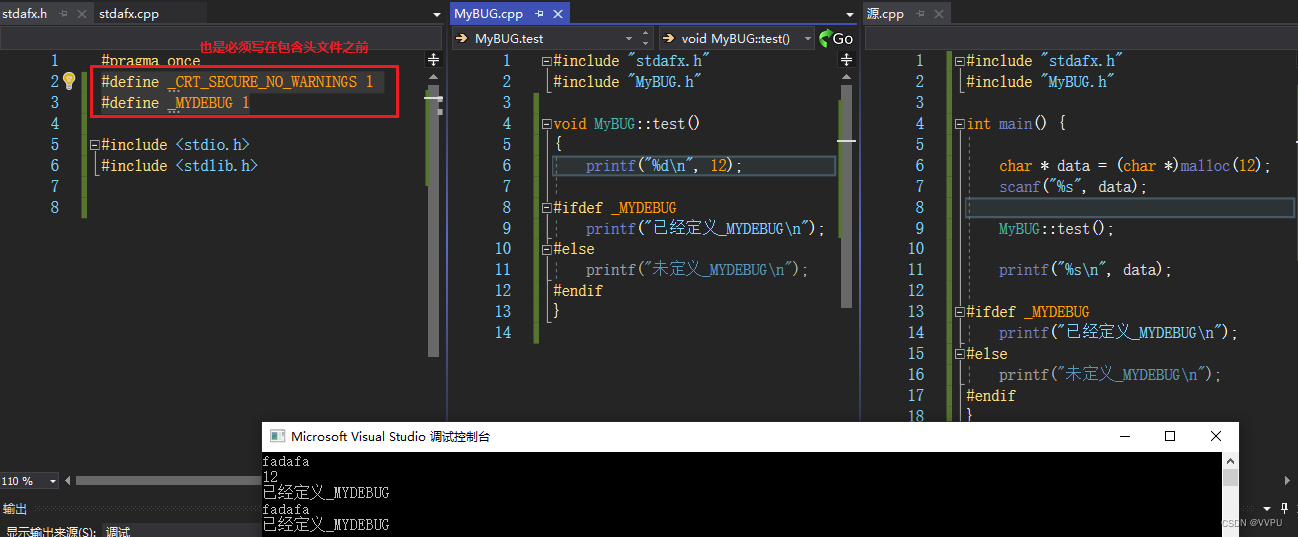This screenshot has width=1298, height=537.
Task: Collapse int main() at 源.cpp line 4
Action: tap(959, 124)
